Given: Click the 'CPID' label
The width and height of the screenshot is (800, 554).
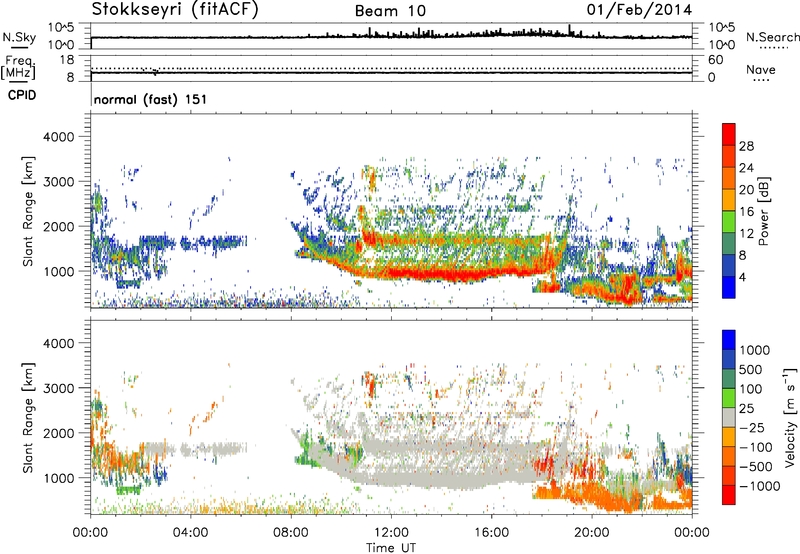Looking at the screenshot, I should [x=22, y=95].
